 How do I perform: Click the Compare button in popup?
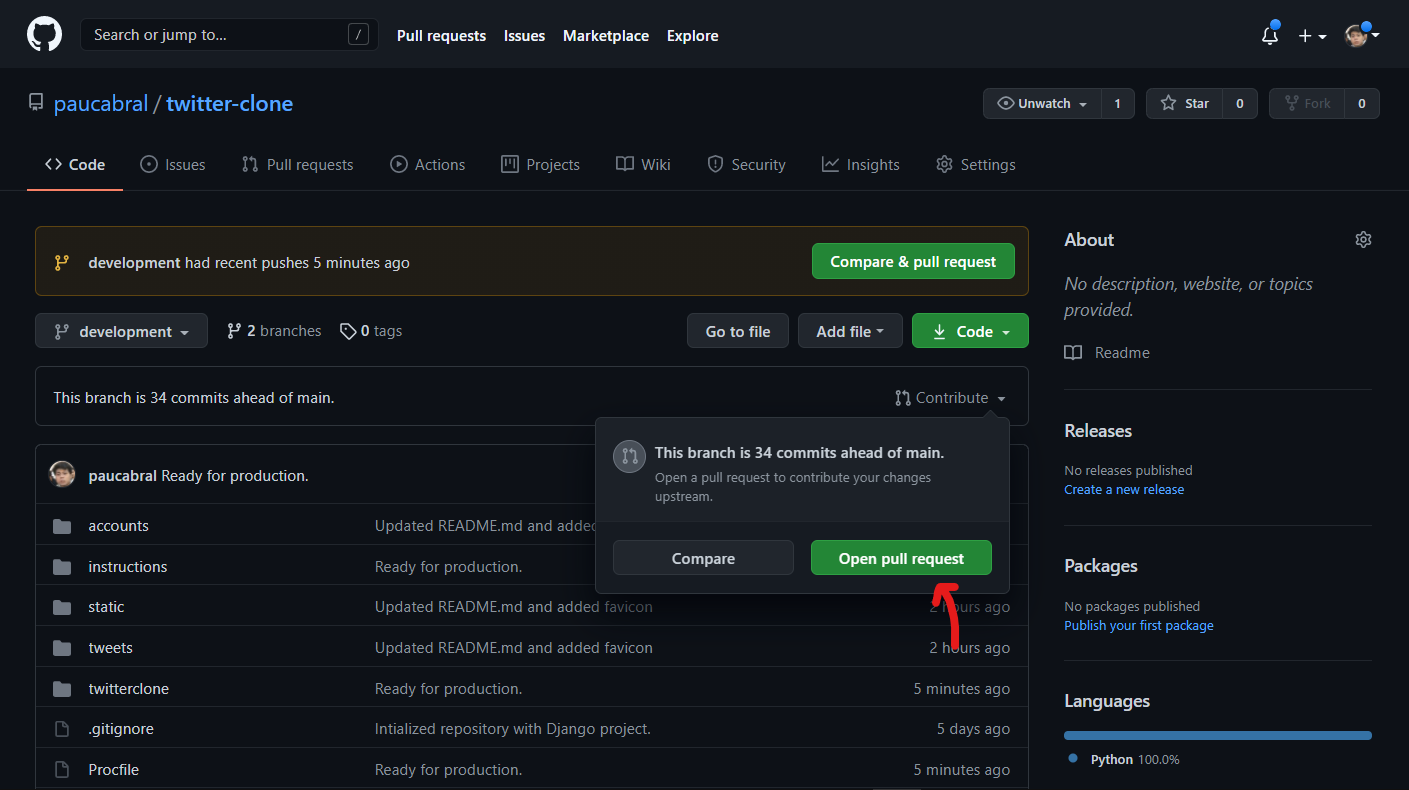coord(703,558)
